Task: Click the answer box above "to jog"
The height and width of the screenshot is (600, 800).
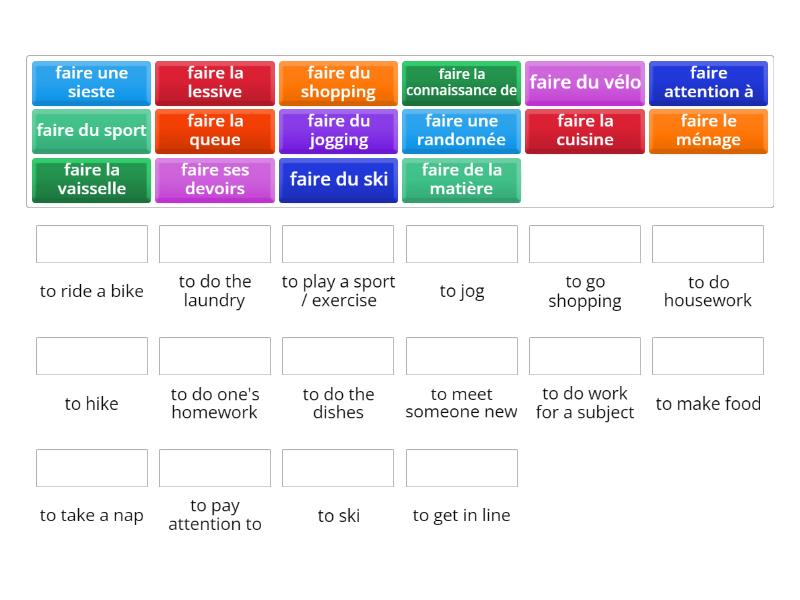Action: 461,243
